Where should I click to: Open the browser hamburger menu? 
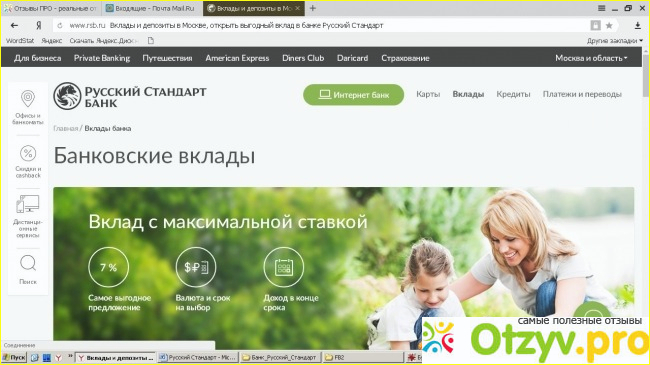point(601,8)
